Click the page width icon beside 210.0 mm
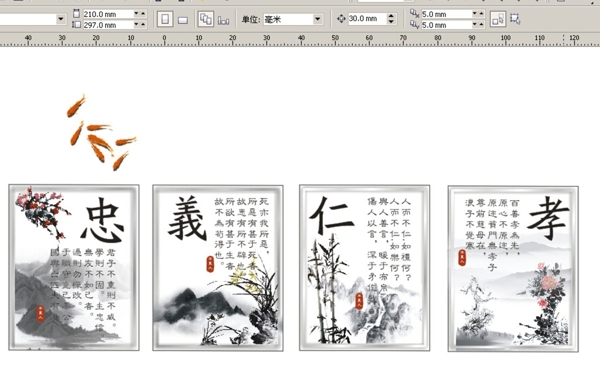Image resolution: width=600 pixels, height=387 pixels. point(77,13)
